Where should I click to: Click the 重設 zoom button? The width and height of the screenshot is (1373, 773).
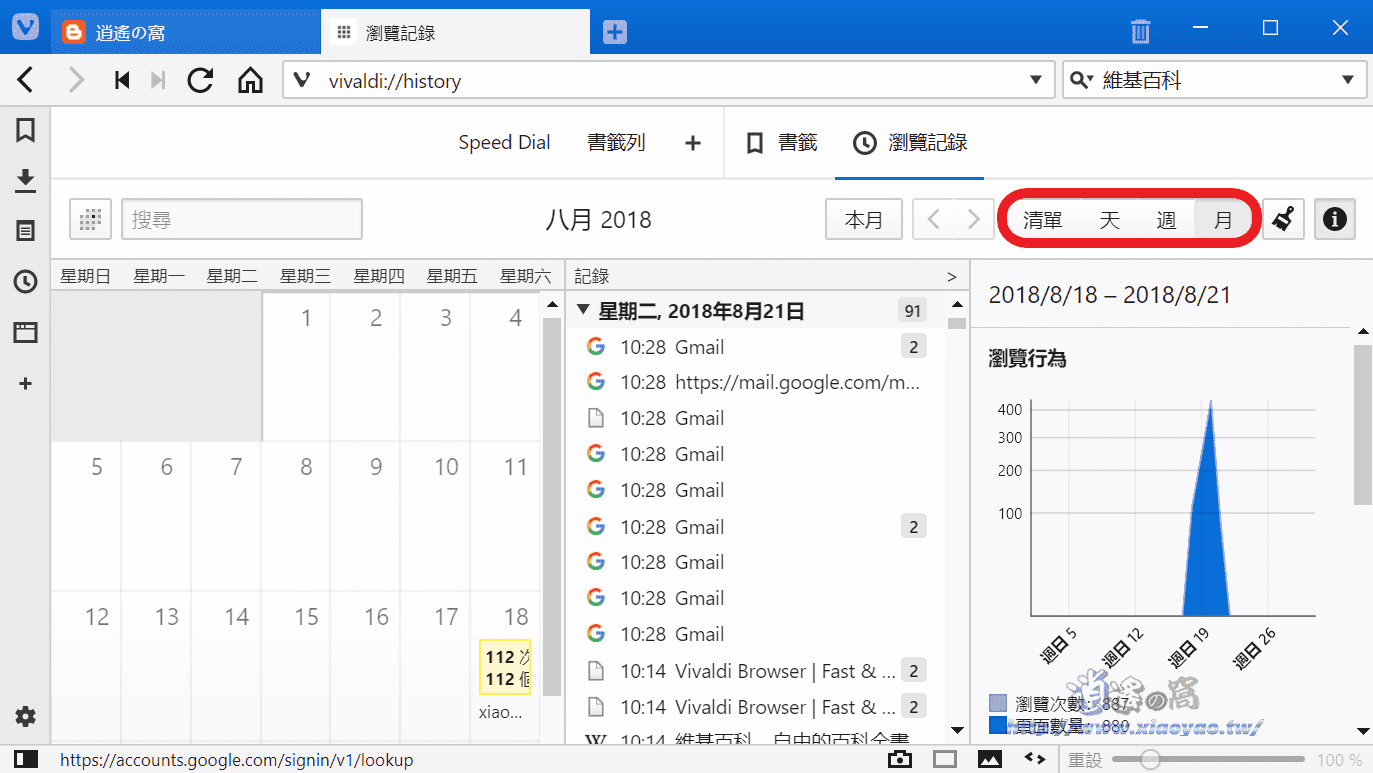1083,760
